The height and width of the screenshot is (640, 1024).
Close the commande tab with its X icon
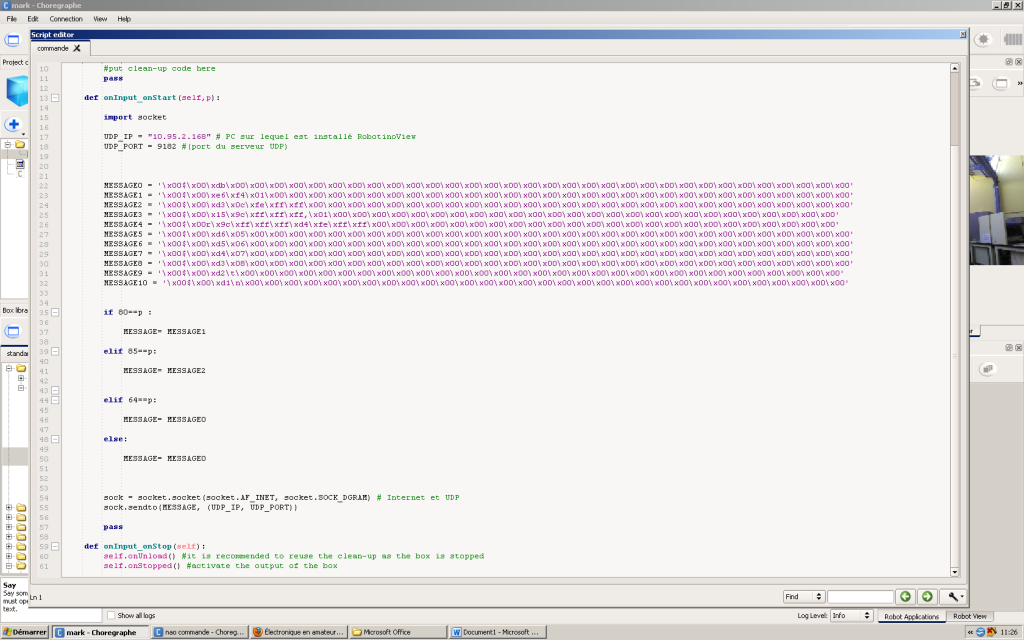click(77, 48)
